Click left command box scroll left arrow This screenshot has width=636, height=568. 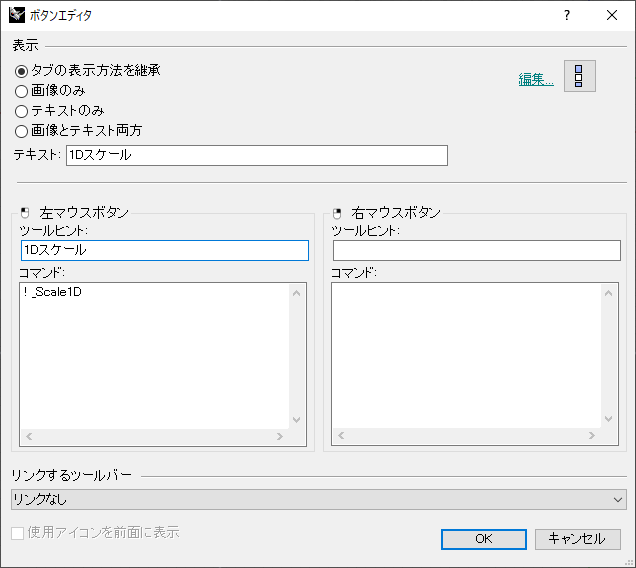(x=29, y=437)
